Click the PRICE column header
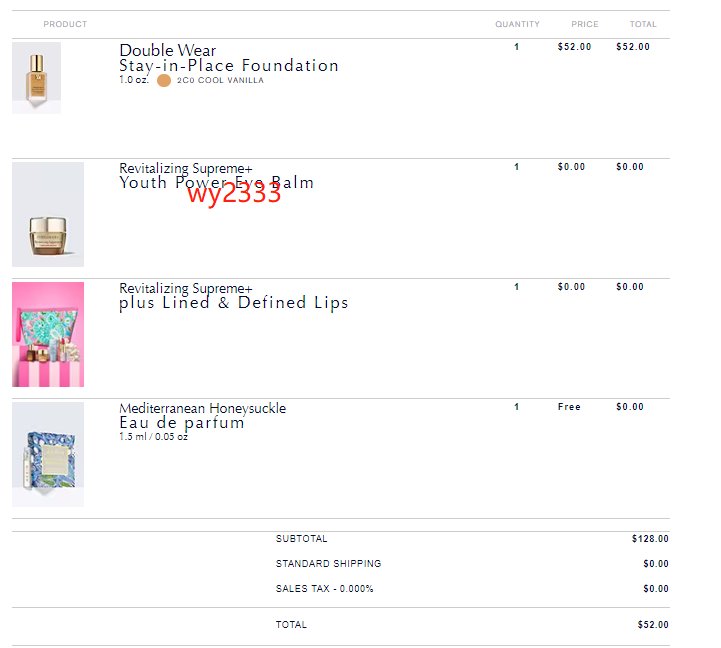 coord(585,24)
